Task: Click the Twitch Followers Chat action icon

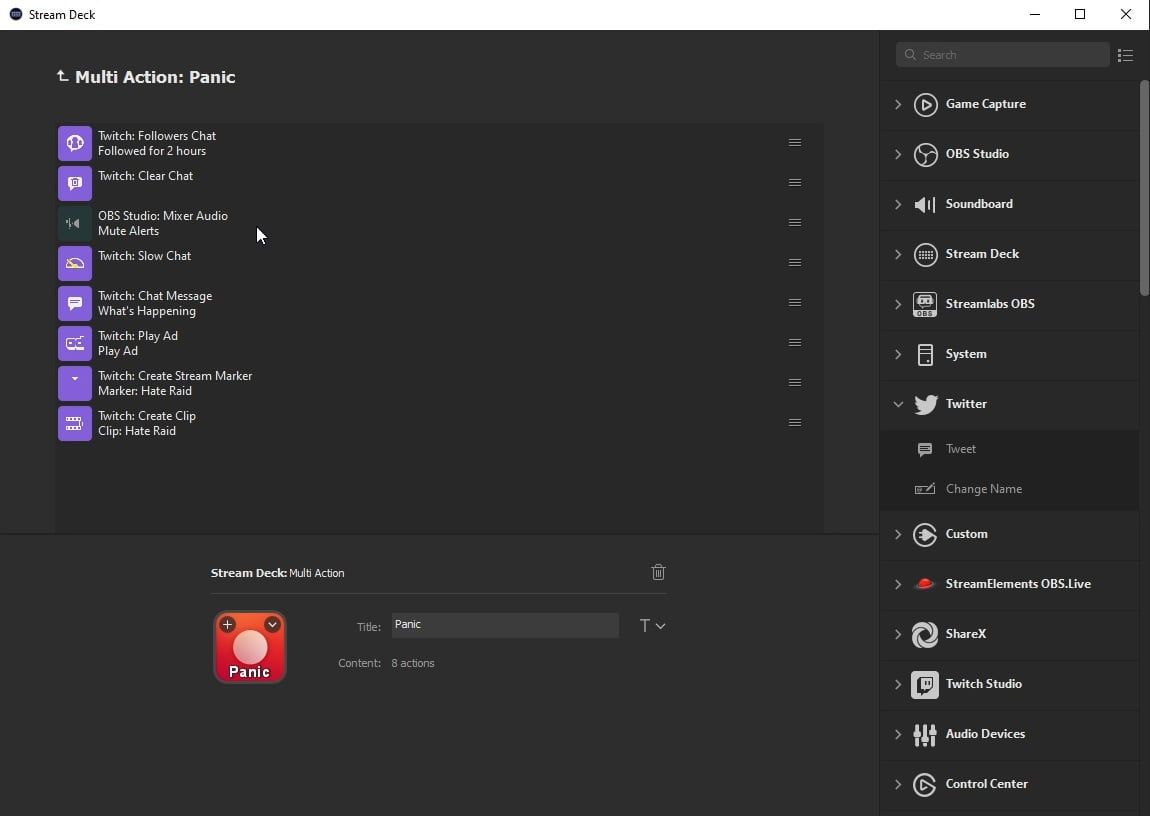Action: (75, 143)
